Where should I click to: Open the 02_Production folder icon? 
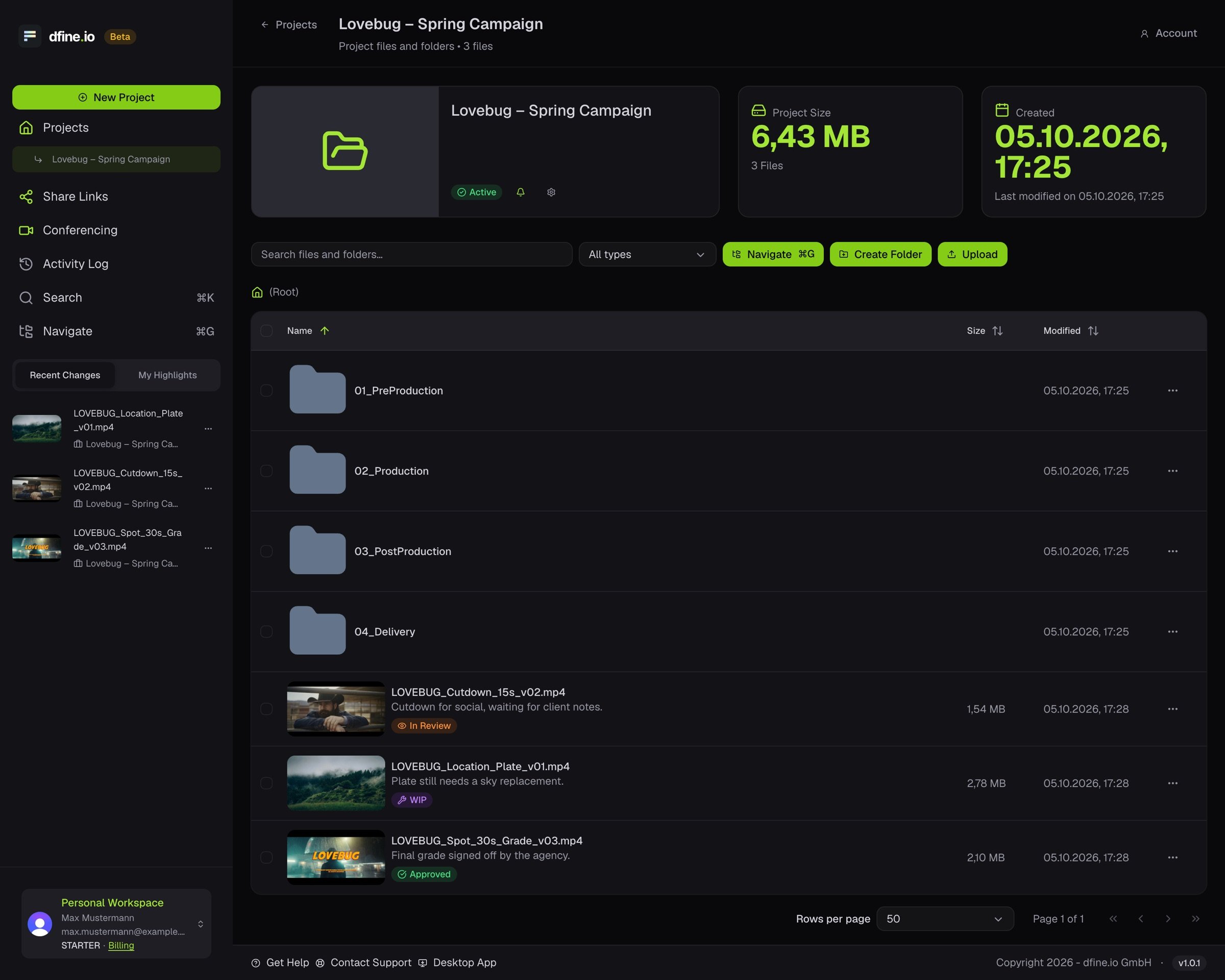(x=317, y=470)
